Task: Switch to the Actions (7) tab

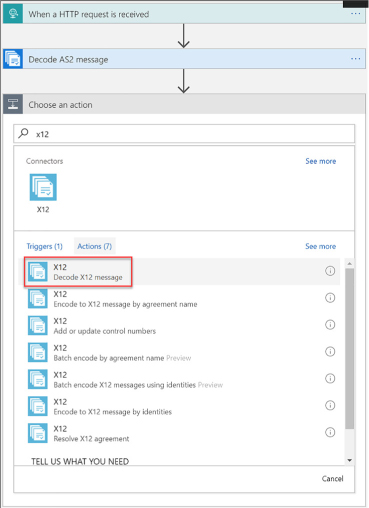Action: click(x=95, y=246)
